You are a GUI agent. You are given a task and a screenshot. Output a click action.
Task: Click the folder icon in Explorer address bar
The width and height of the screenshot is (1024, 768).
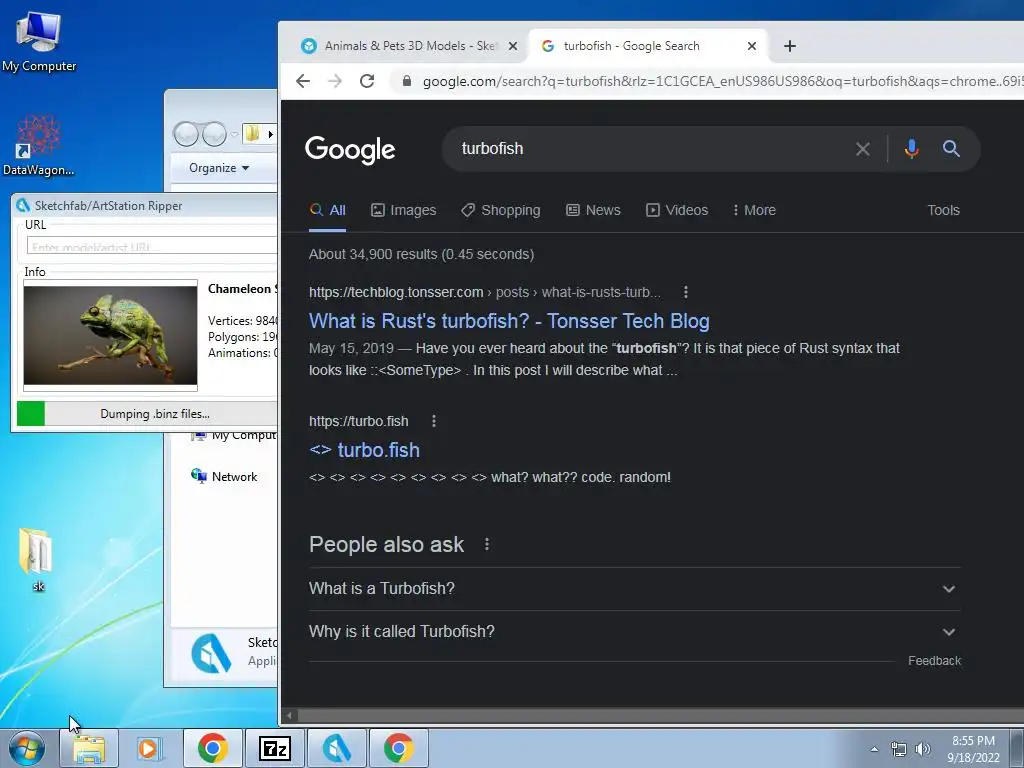[253, 134]
